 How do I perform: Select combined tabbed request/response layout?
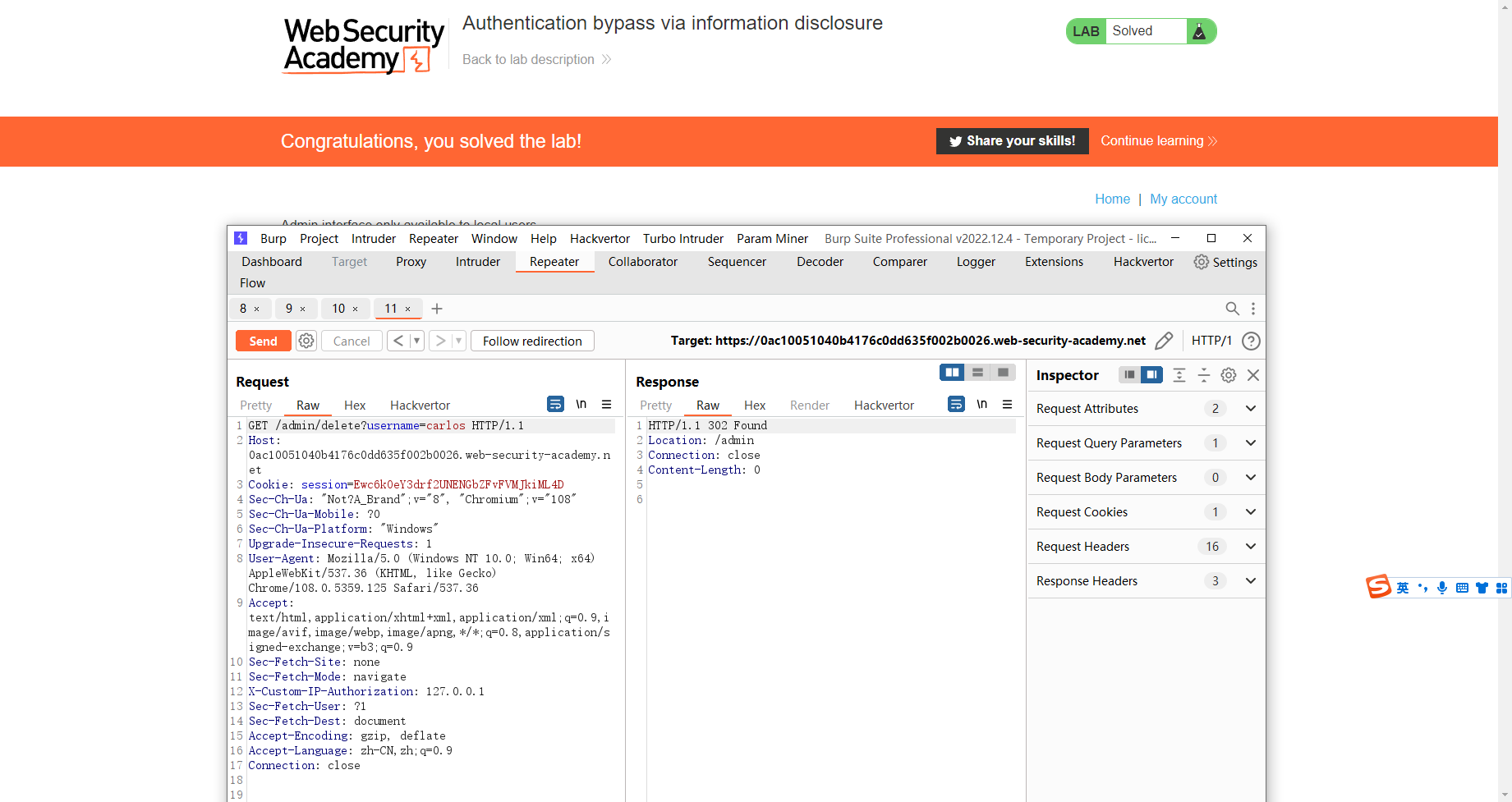[x=1003, y=373]
